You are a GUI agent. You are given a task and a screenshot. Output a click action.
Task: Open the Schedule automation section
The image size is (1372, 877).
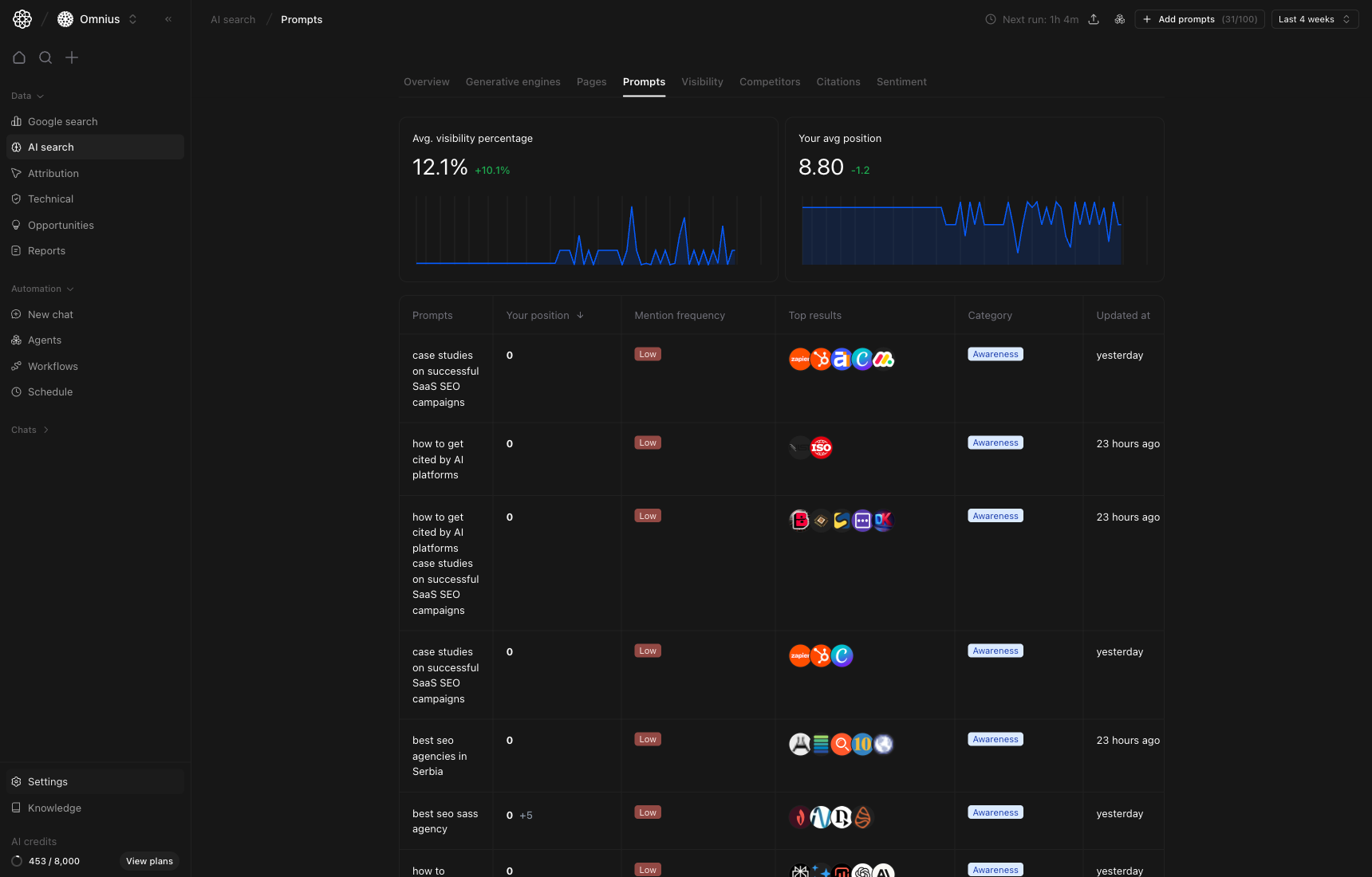[51, 391]
